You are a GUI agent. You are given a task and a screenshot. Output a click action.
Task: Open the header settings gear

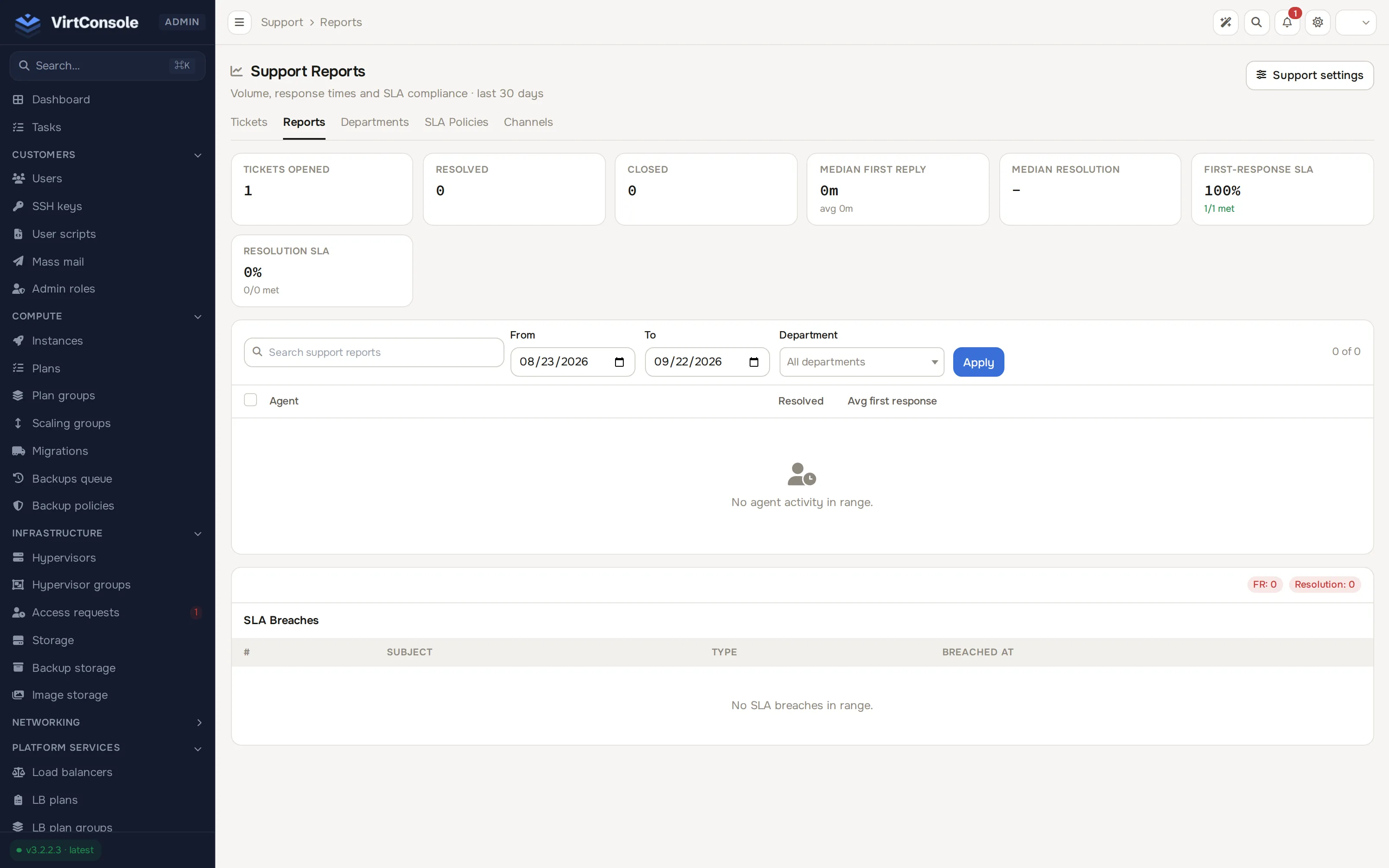pyautogui.click(x=1318, y=23)
